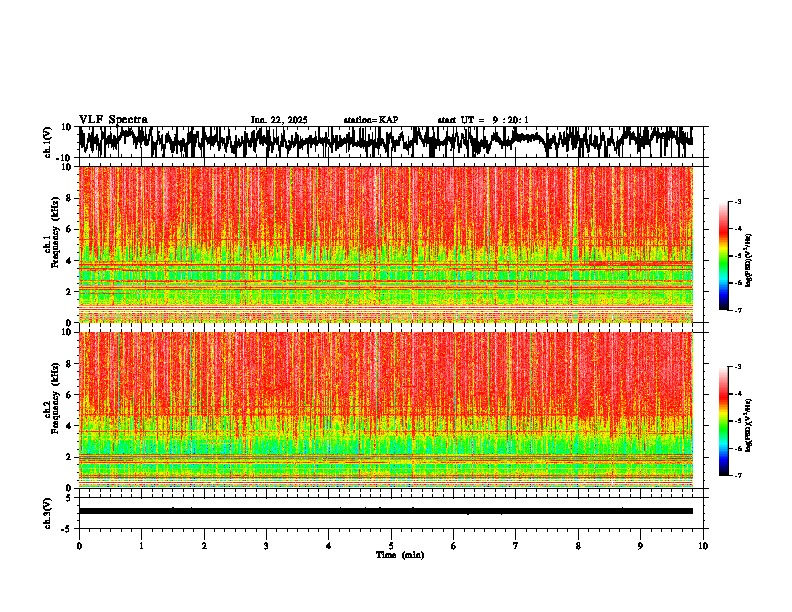
Task: Click the ch.1 spectrogram panel
Action: pos(386,244)
